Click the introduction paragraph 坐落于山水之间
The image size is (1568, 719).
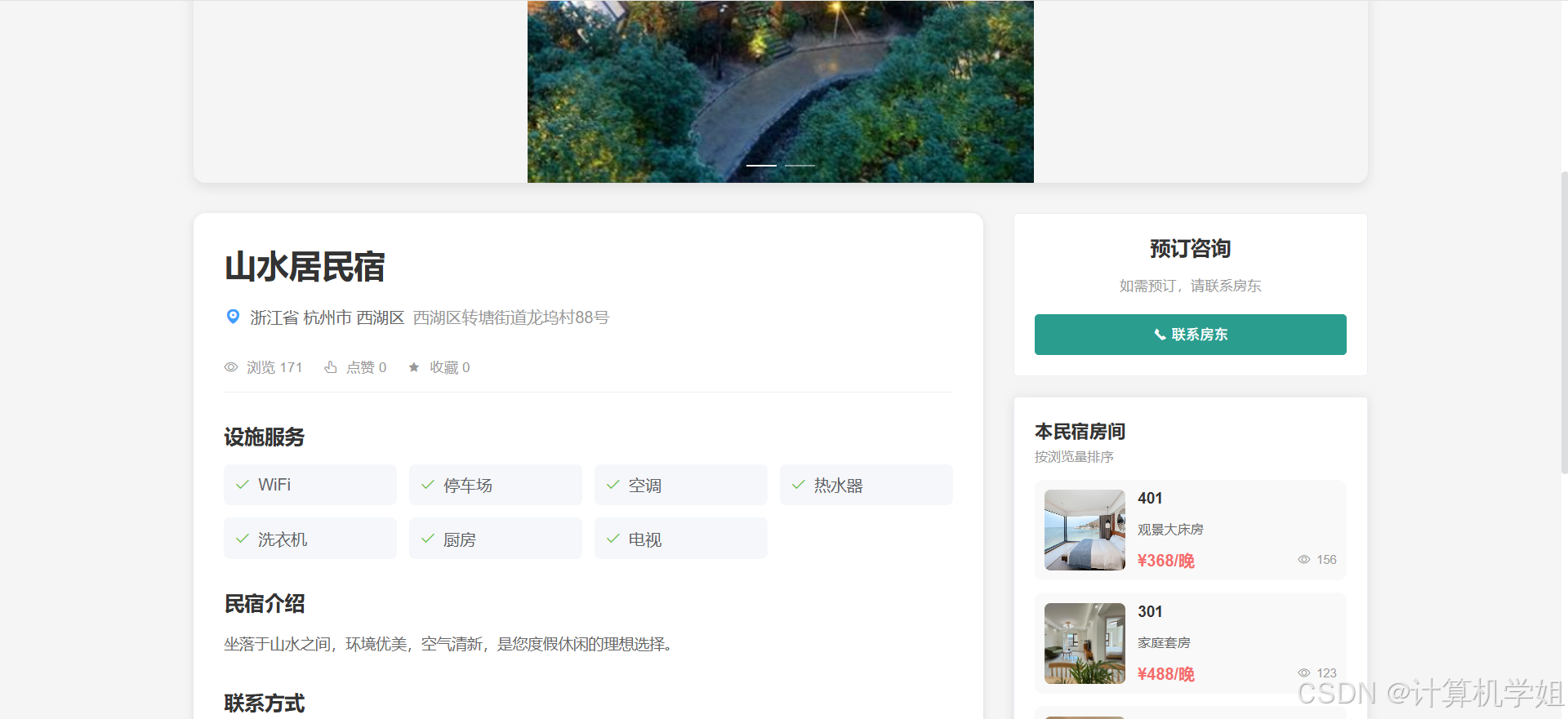(448, 644)
